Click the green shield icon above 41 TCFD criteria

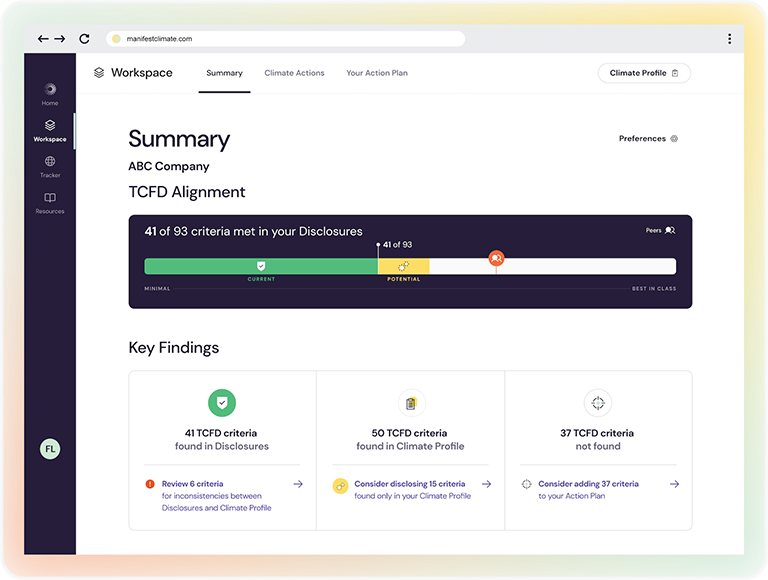(x=222, y=403)
